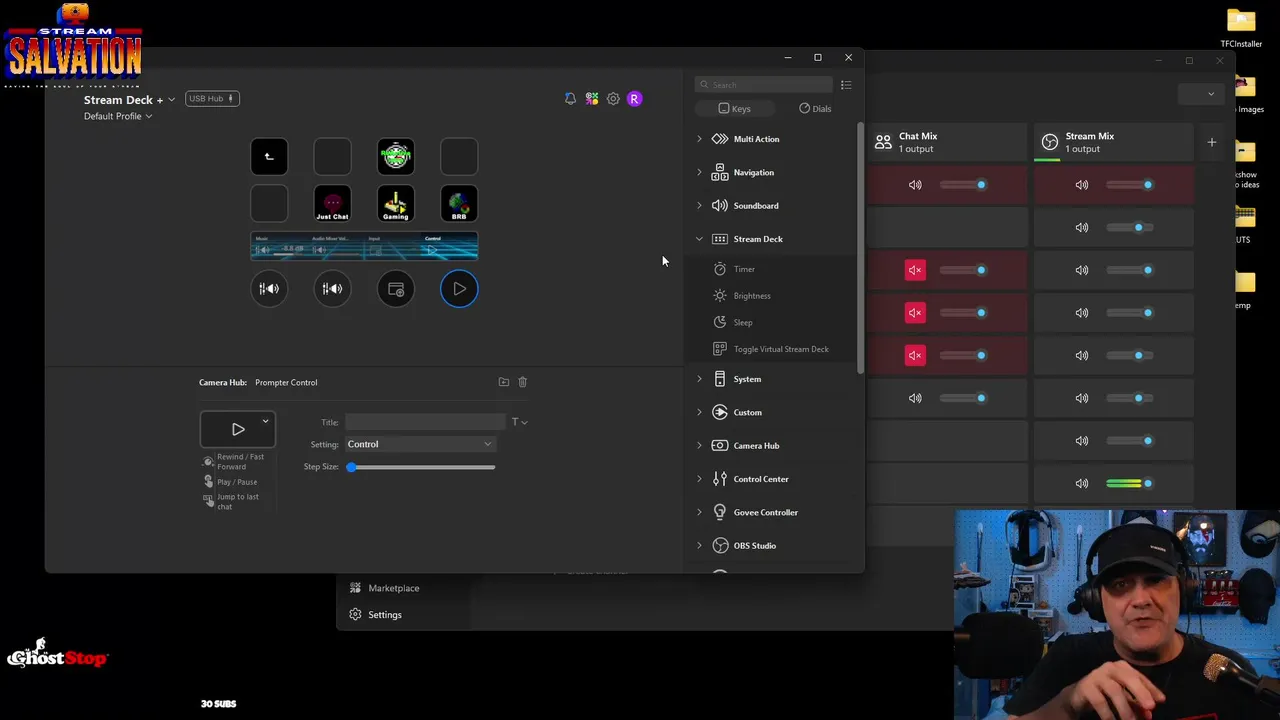This screenshot has height=720, width=1280.
Task: Click the USB Hub indicator
Action: point(212,98)
